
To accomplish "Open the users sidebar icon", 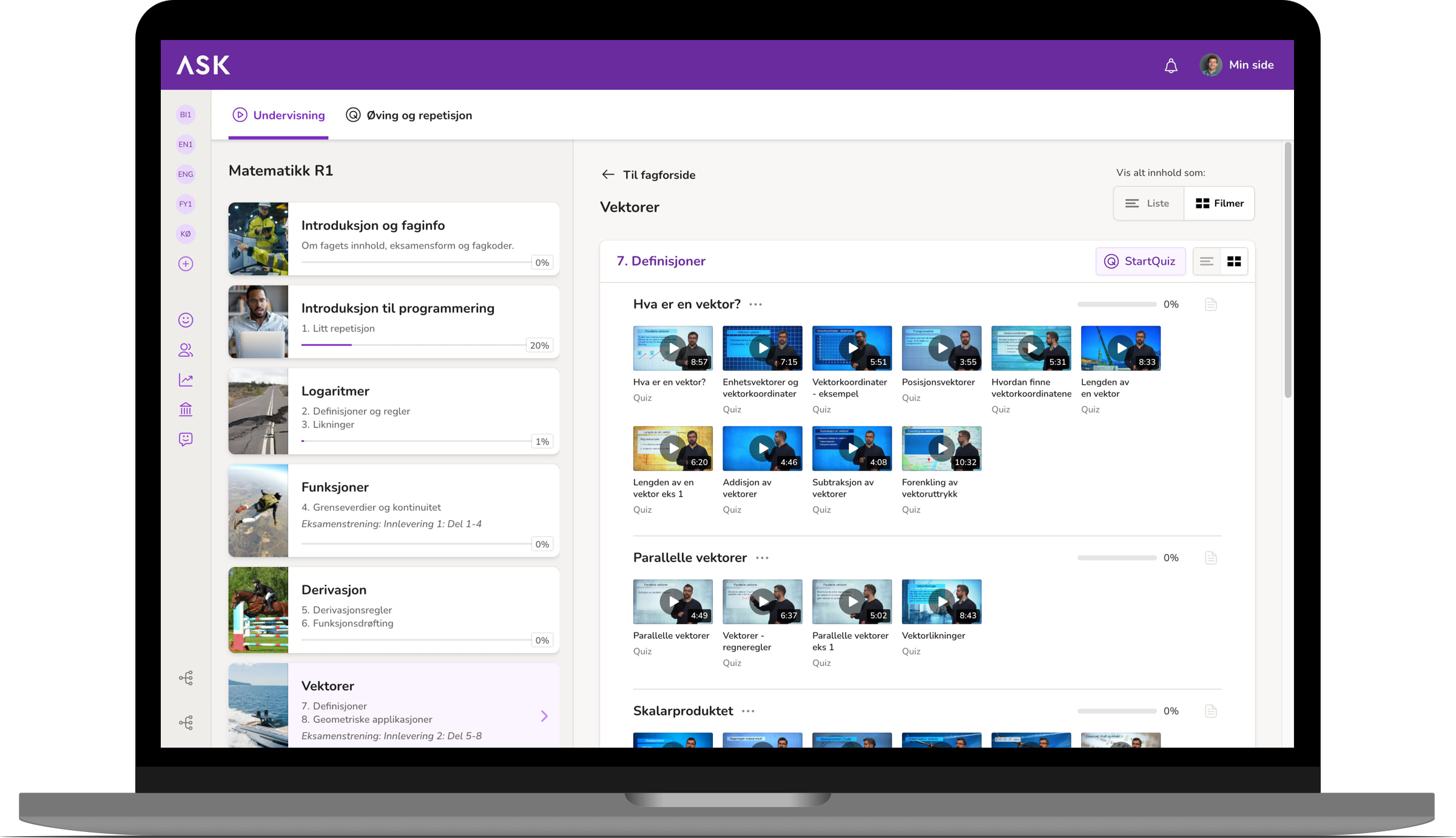I will 186,350.
